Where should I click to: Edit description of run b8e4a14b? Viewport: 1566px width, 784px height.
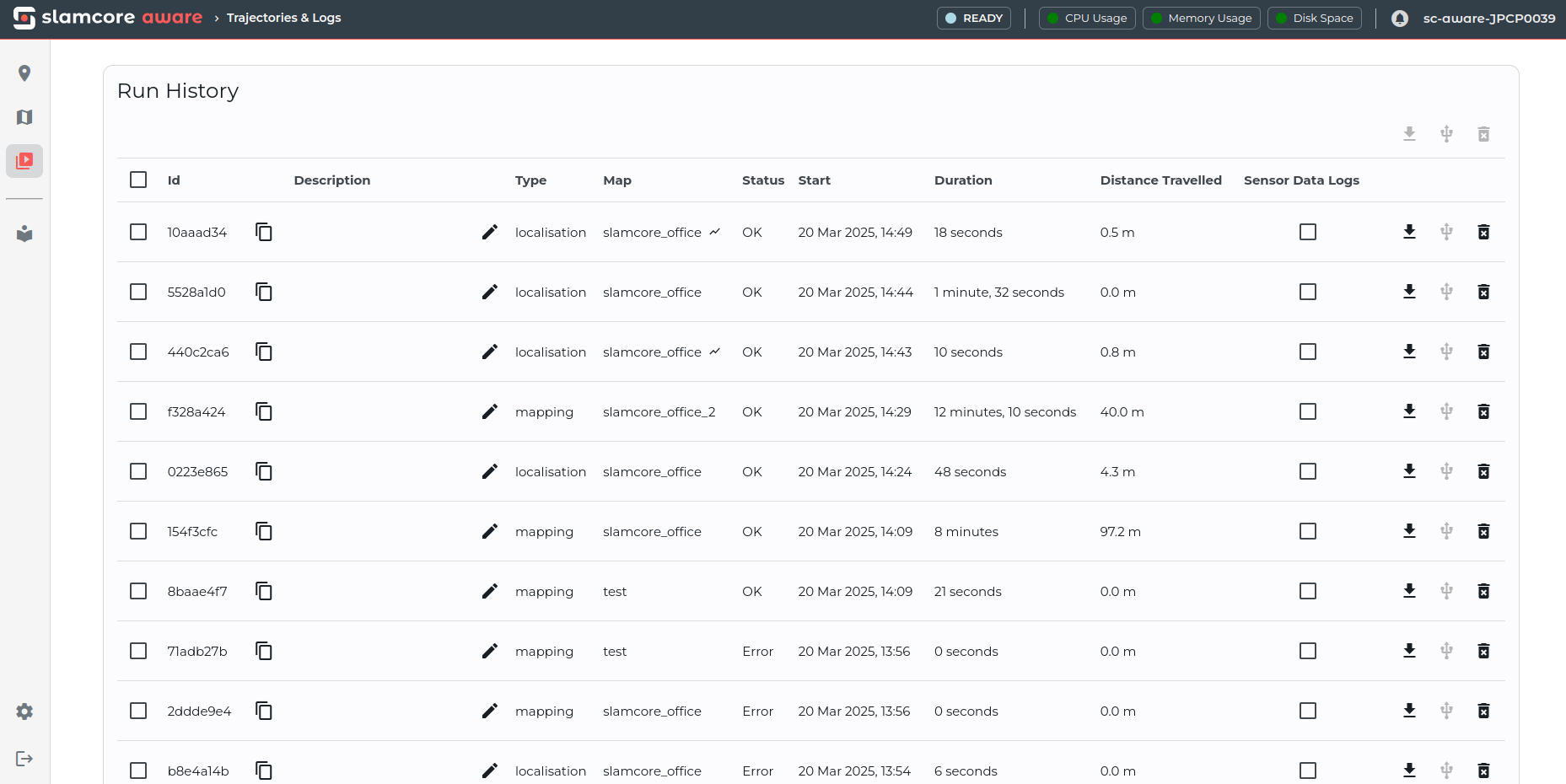(x=490, y=771)
